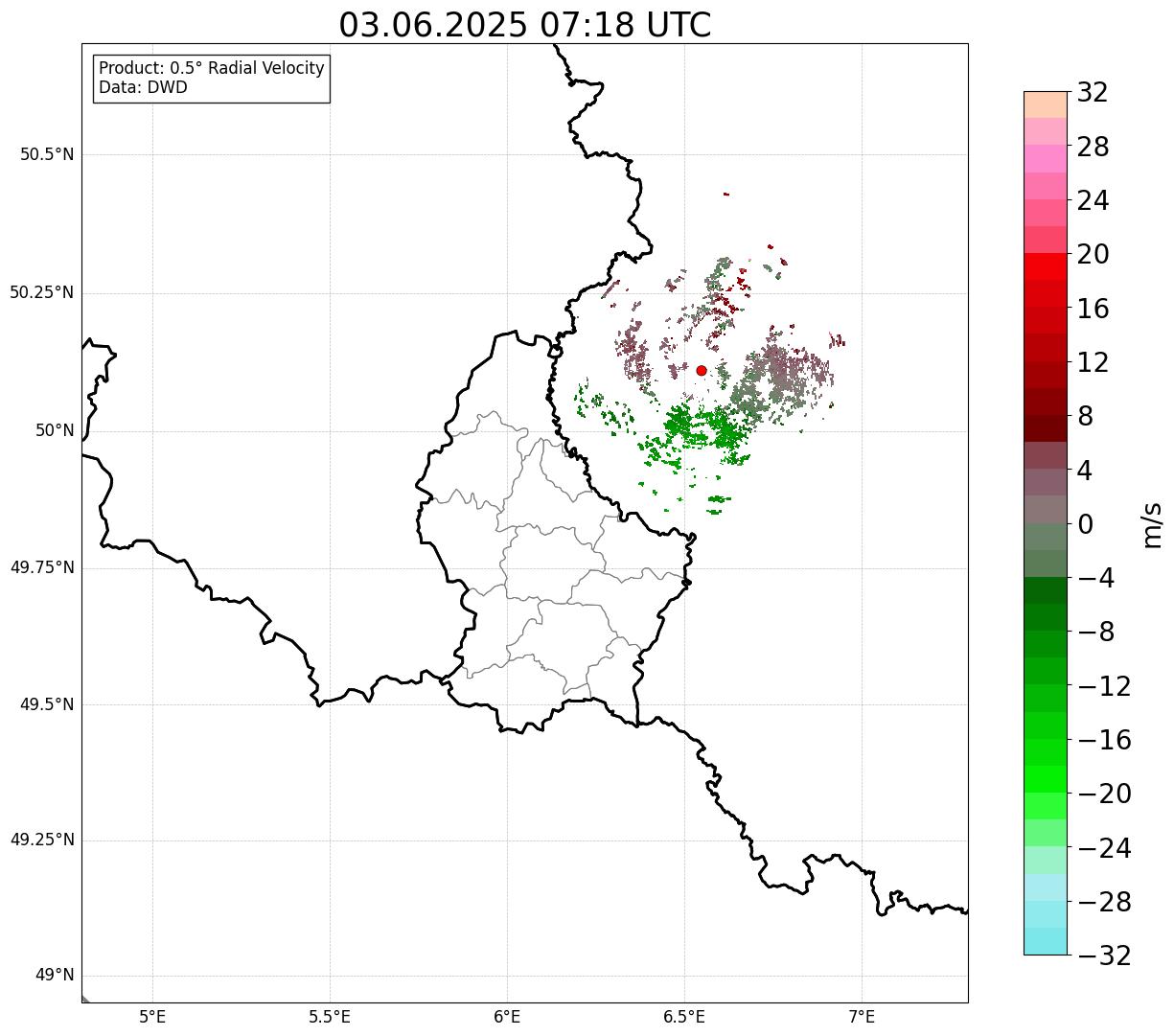
Task: Click the 49.25°N latitude label
Action: point(41,840)
